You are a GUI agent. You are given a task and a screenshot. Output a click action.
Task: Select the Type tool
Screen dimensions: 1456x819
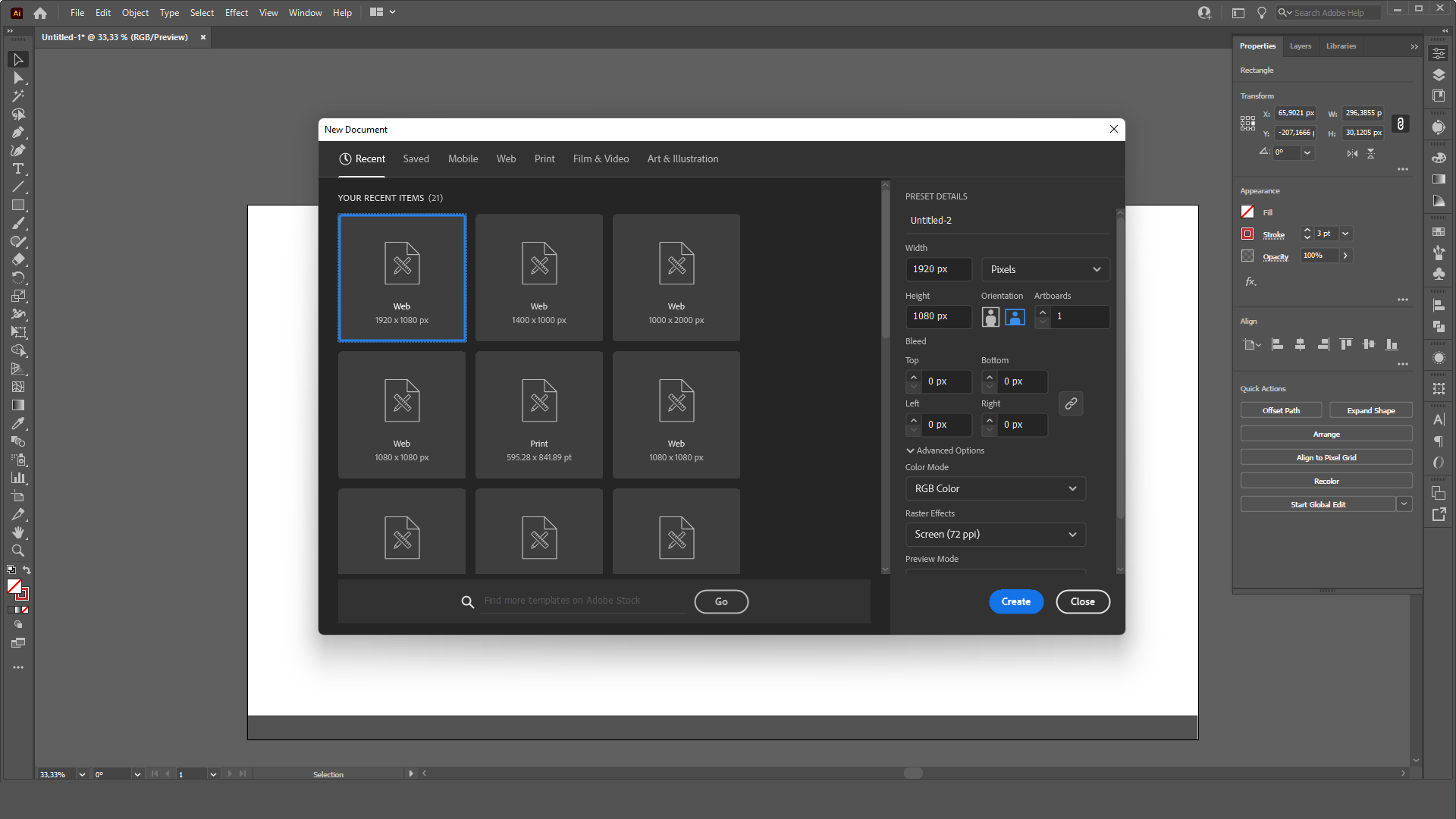18,168
